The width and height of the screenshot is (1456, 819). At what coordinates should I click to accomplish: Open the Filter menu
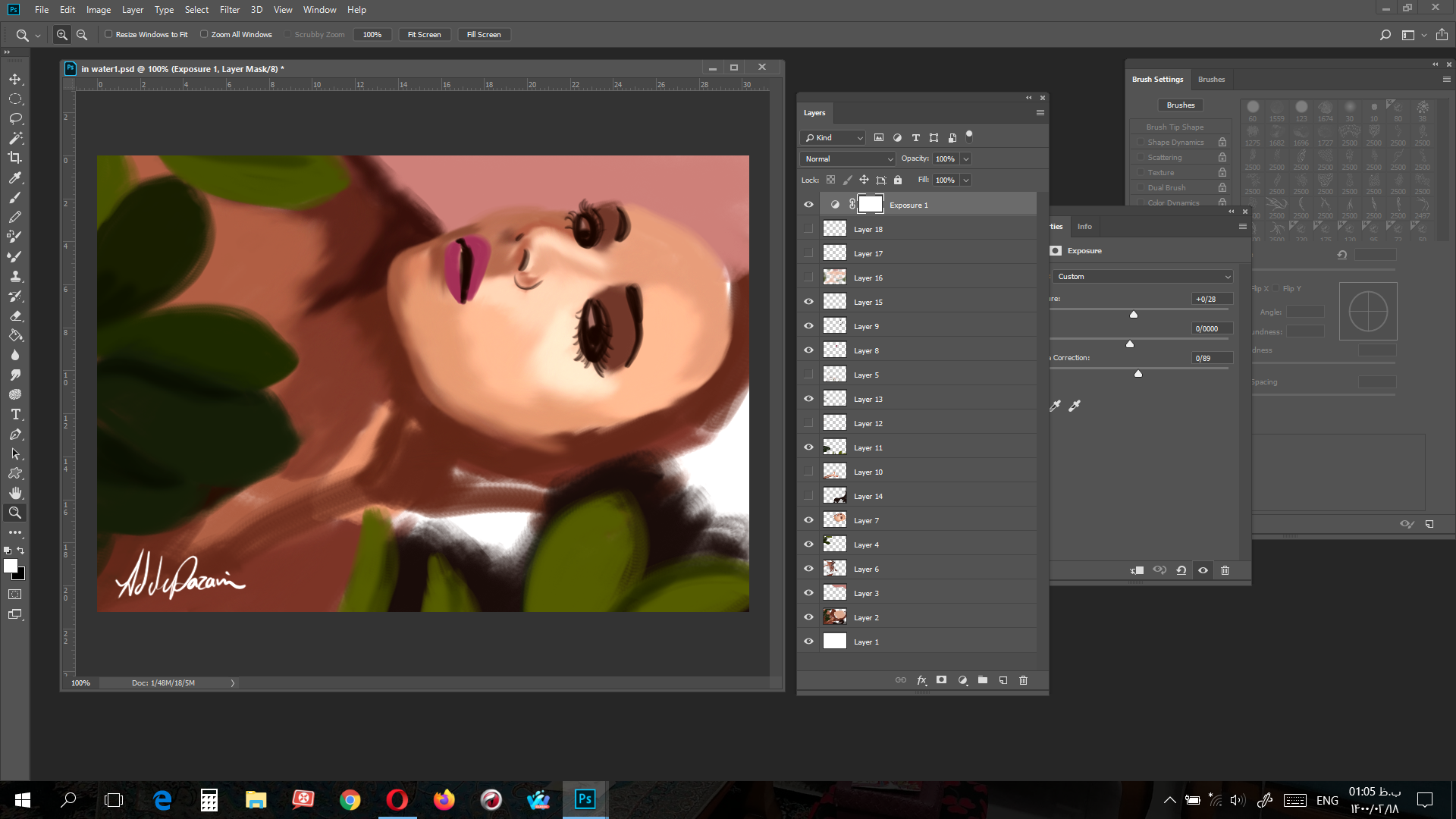(x=230, y=10)
